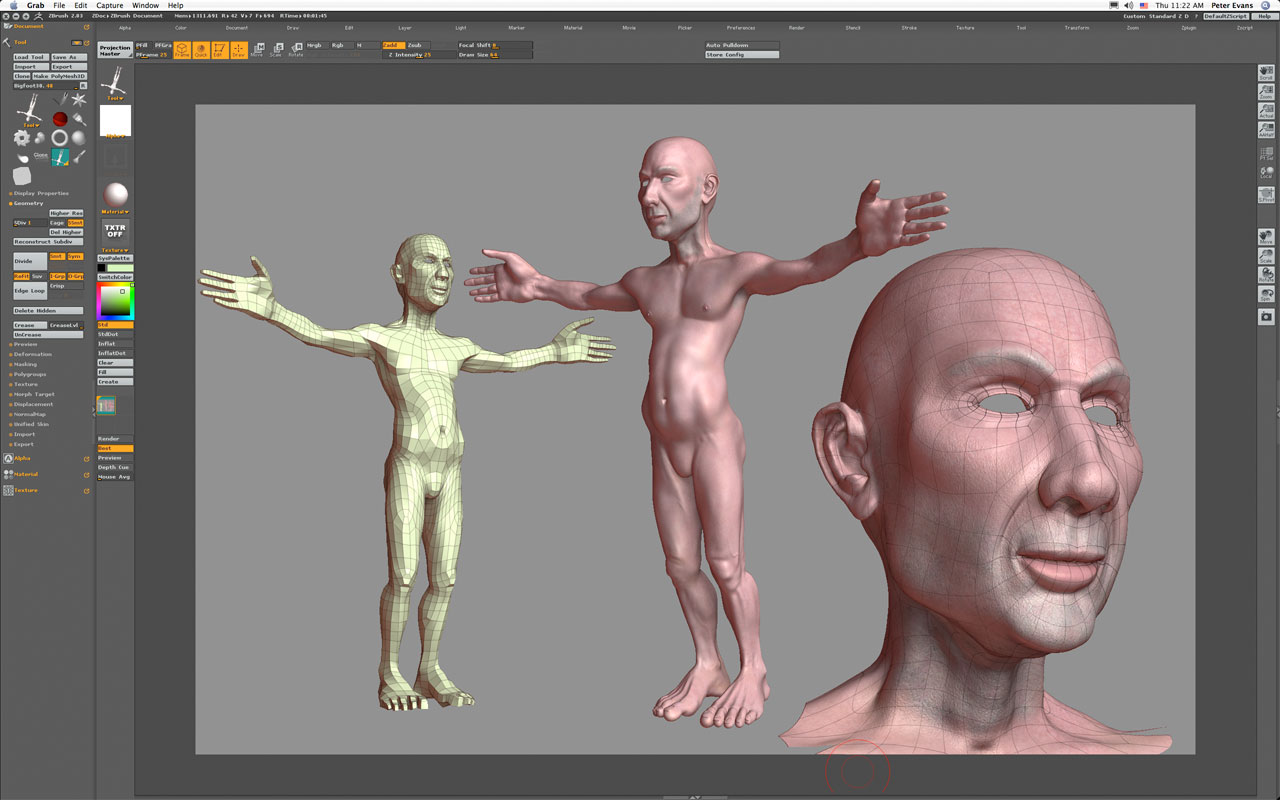Open the Layer menu in ZBrush bar
This screenshot has height=800, width=1280.
coord(405,28)
